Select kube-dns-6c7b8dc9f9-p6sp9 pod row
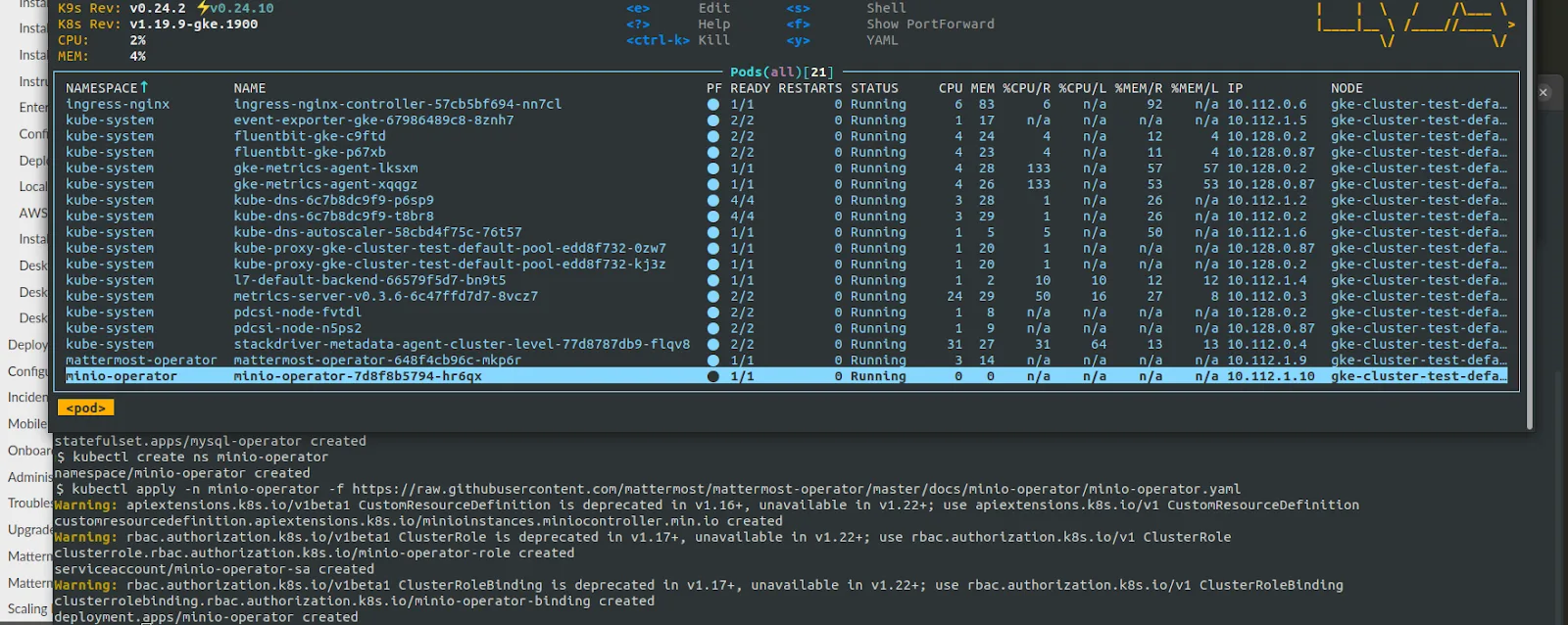Viewport: 1568px width, 625px height. [x=786, y=200]
